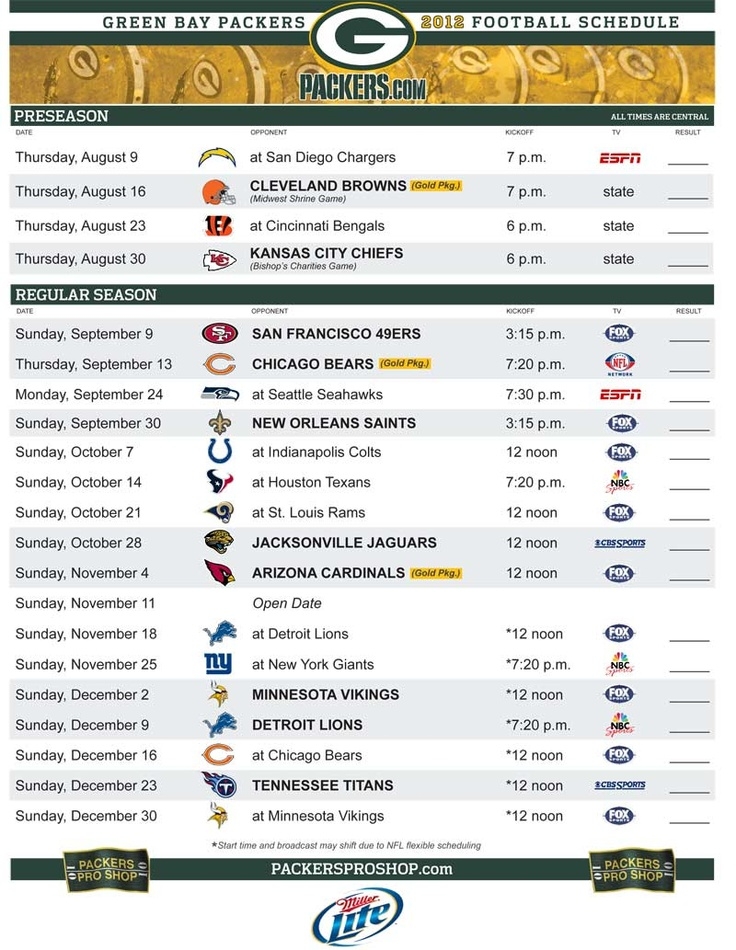Select the Seattle Seahawks logo
This screenshot has width=736, height=950.
219,394
